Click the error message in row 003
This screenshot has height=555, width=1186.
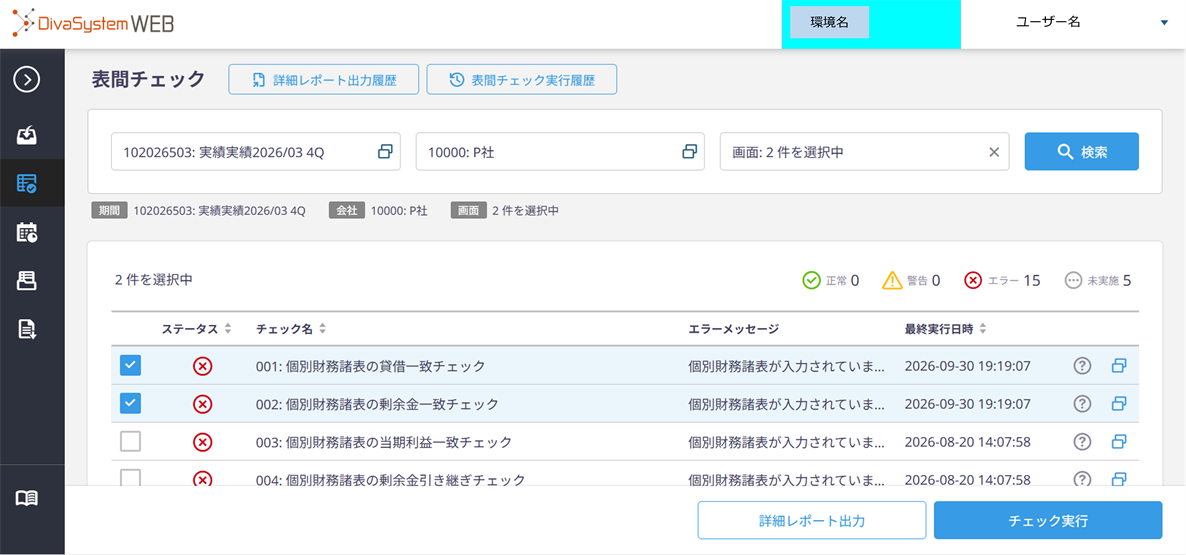point(786,442)
